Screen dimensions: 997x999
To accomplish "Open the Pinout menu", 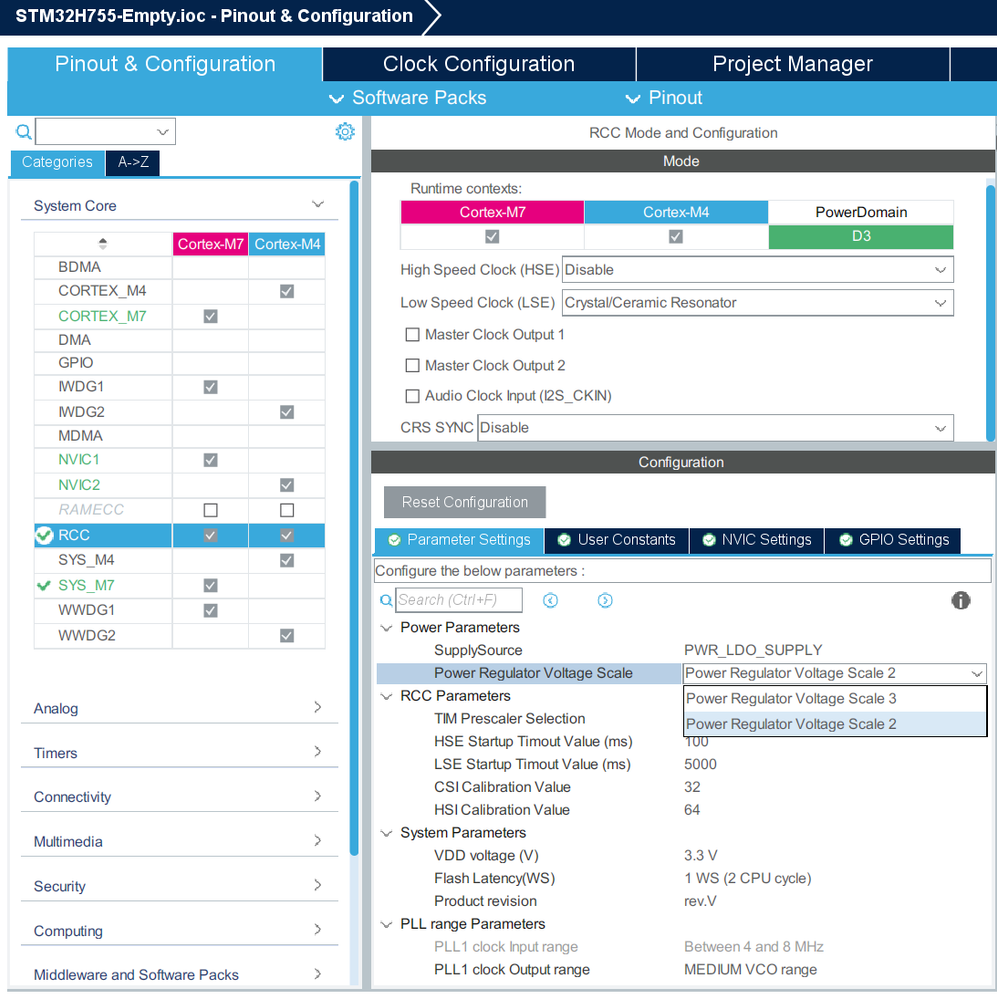I will (664, 98).
